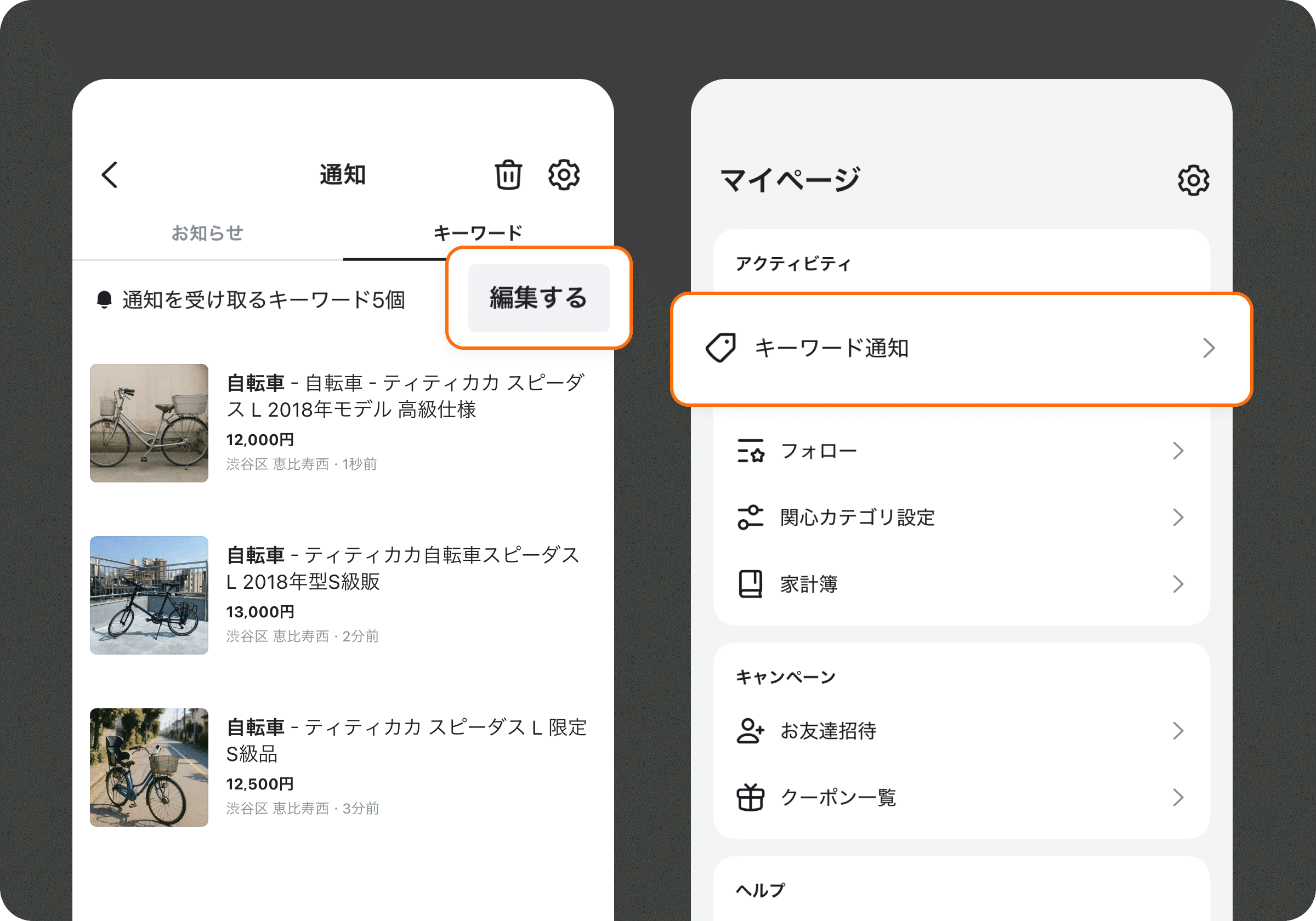
Task: Open the 13,000円 bicycle thumbnail
Action: (149, 595)
